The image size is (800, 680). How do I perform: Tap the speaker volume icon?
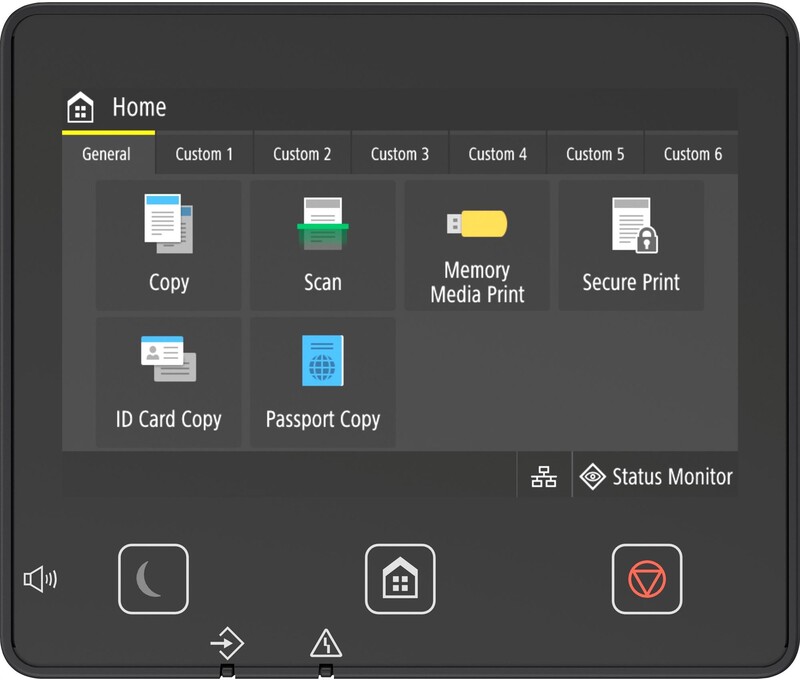(42, 578)
